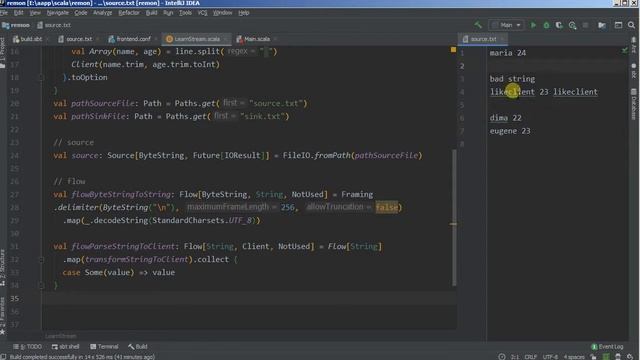Open the Code menu
The image size is (640, 360).
coord(81,13)
